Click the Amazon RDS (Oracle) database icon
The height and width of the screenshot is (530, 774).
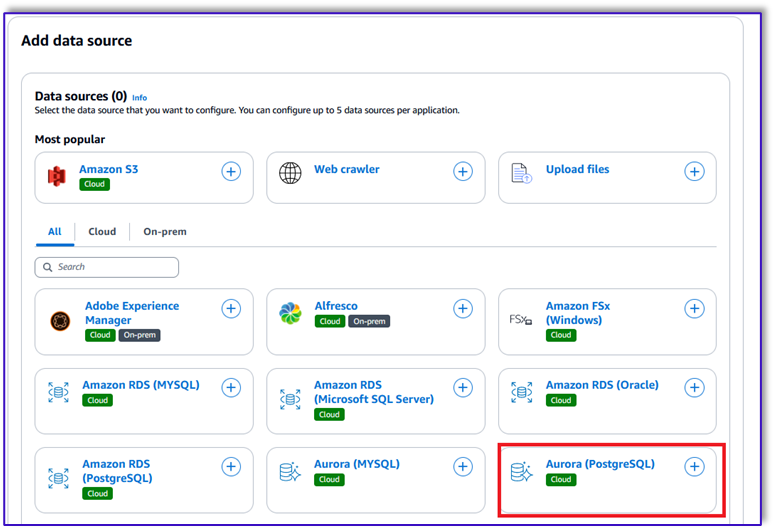(x=522, y=392)
